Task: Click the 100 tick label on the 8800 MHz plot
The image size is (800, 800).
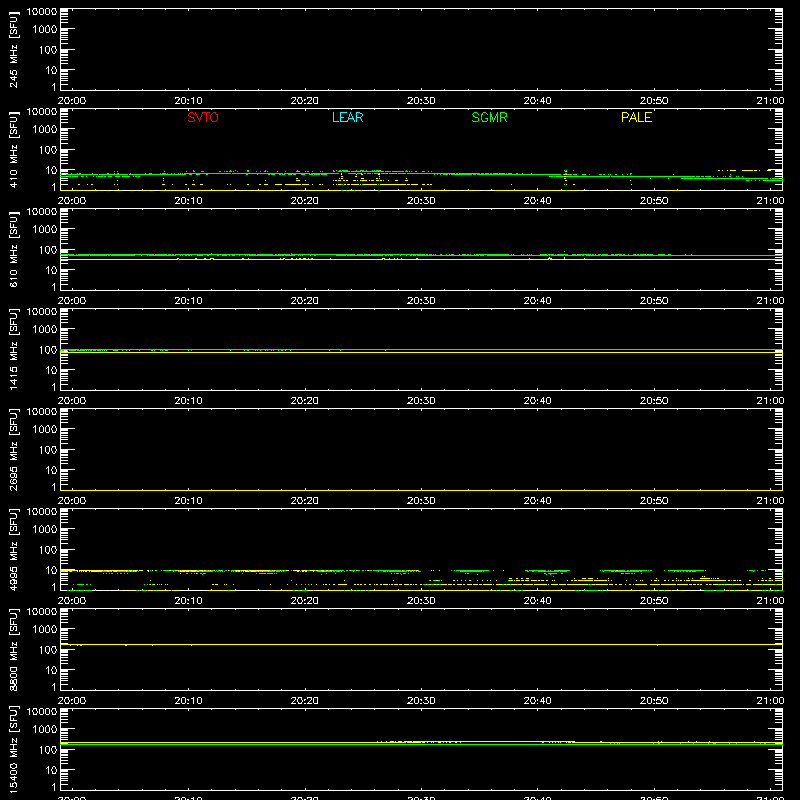Action: (x=48, y=650)
